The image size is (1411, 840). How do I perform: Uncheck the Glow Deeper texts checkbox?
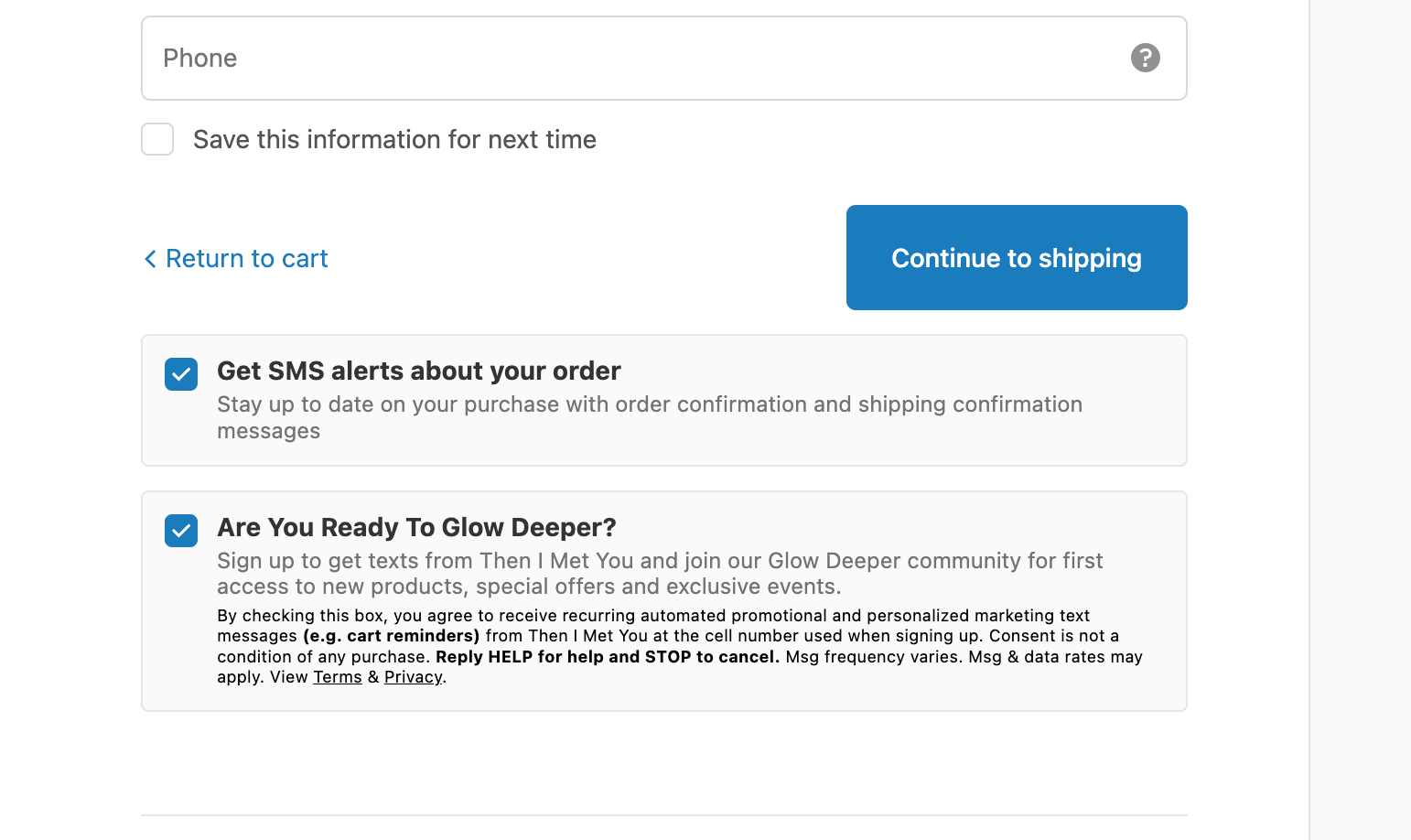coord(181,531)
